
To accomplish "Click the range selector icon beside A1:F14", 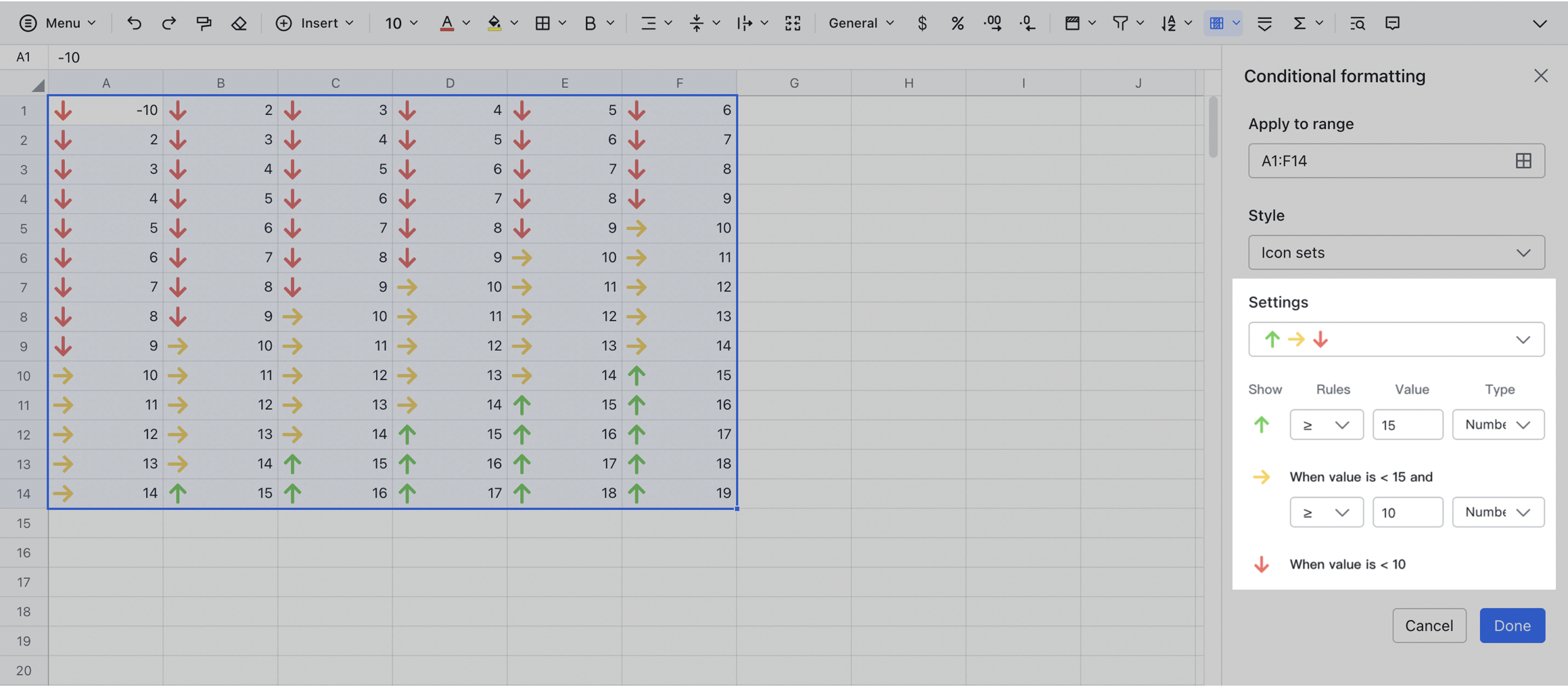I will 1523,160.
